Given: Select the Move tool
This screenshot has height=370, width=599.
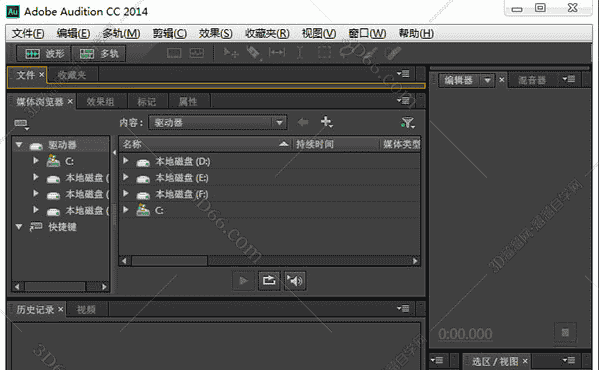Looking at the screenshot, I should tap(231, 52).
